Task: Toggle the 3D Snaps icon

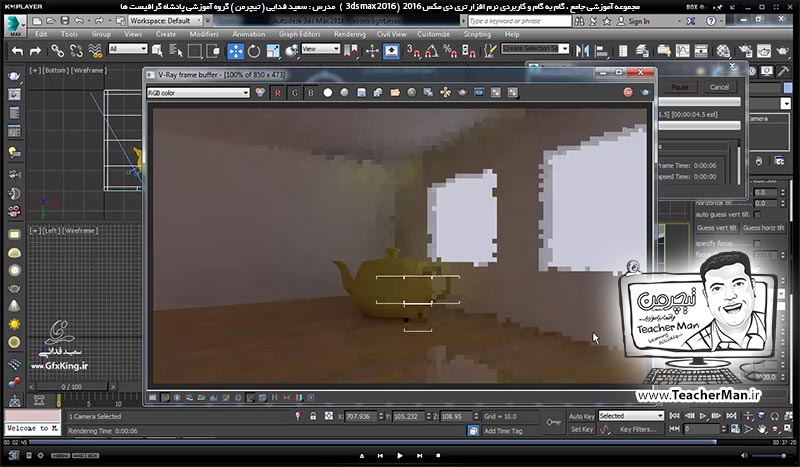Action: point(413,51)
